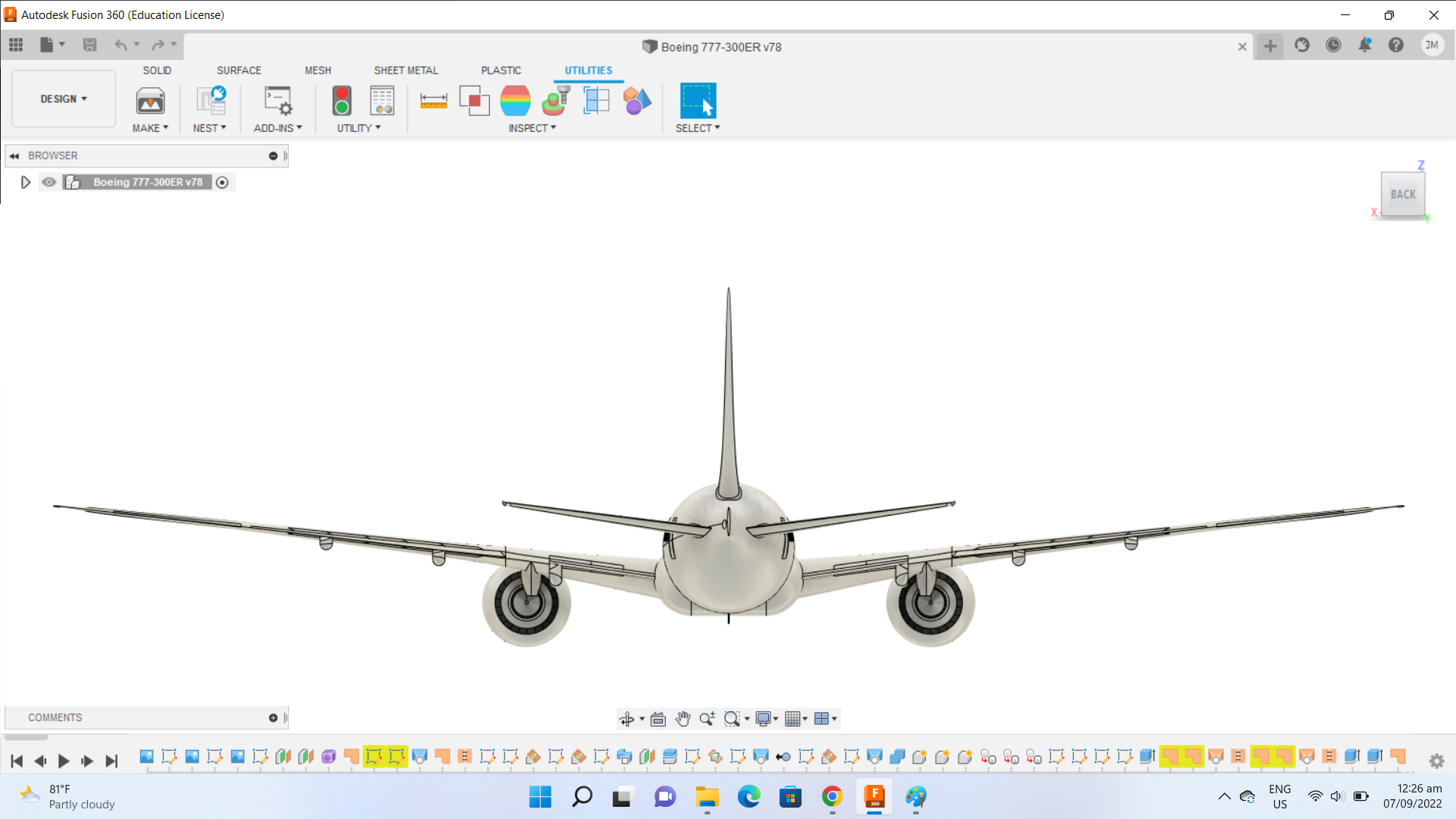Open the Inspect dropdown menu
This screenshot has height=819, width=1456.
point(532,128)
